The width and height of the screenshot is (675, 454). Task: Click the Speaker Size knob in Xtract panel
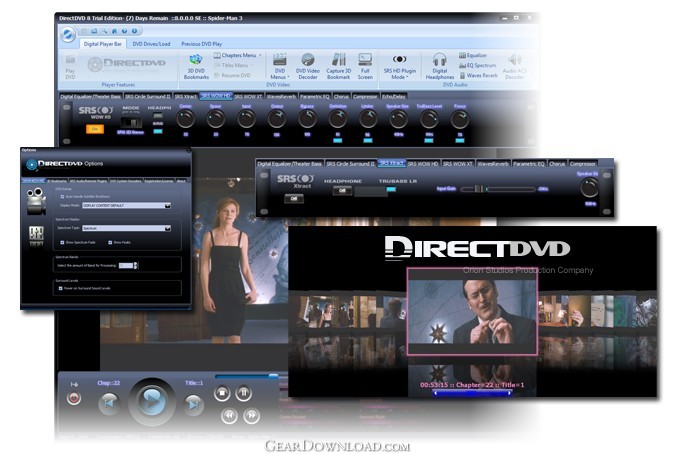coord(589,188)
